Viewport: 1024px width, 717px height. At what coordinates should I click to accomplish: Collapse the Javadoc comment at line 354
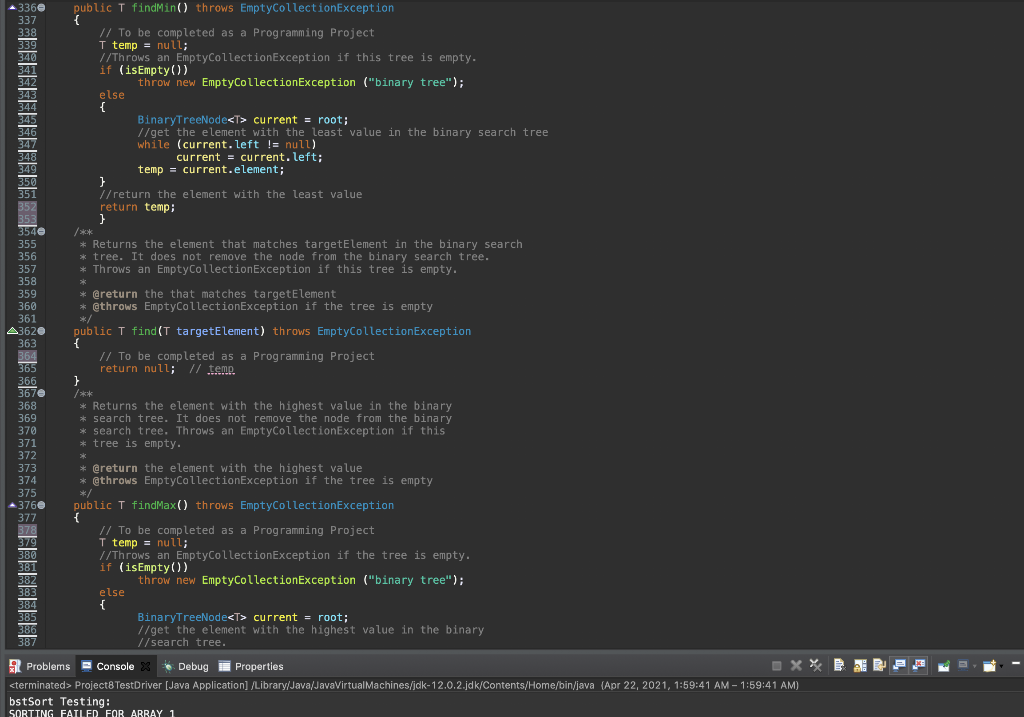pyautogui.click(x=41, y=232)
